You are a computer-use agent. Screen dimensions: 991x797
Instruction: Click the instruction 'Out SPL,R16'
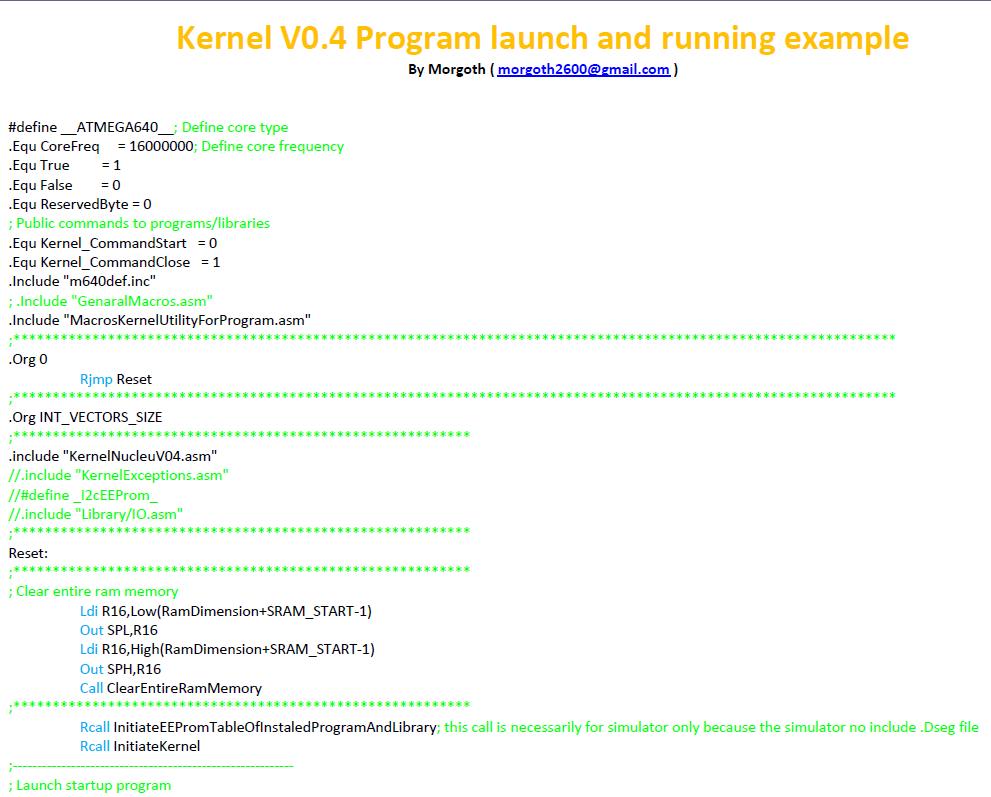tap(119, 630)
